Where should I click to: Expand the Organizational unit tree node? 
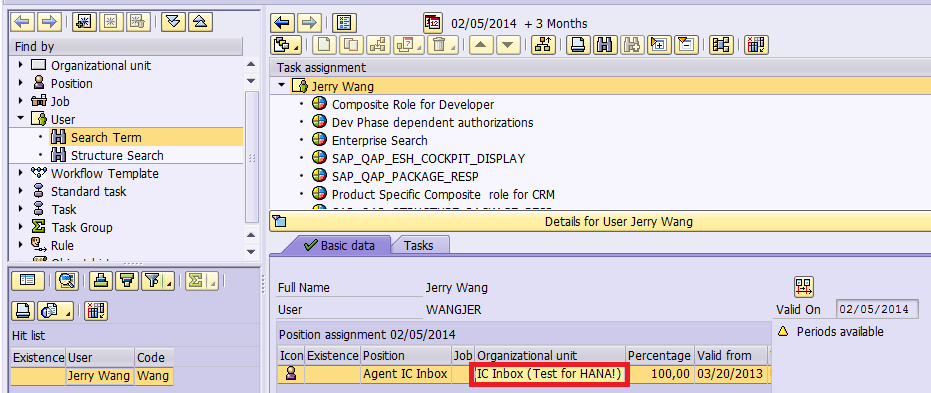[x=22, y=65]
